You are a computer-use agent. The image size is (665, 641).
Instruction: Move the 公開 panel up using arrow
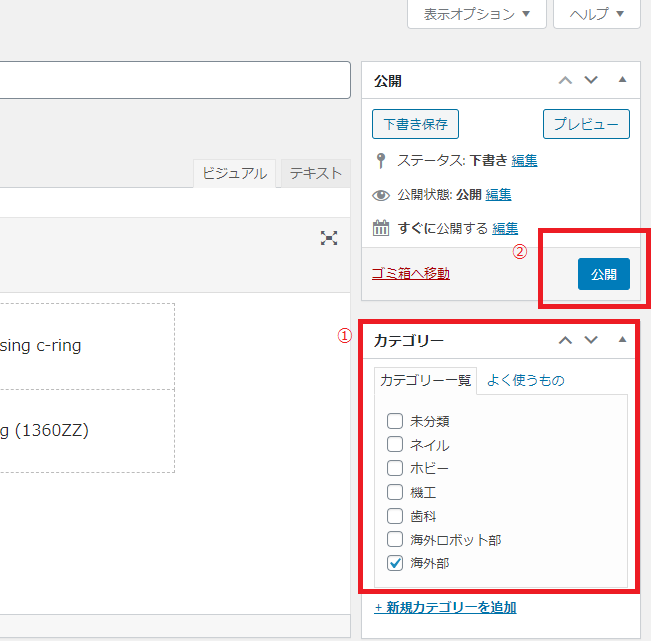point(565,81)
